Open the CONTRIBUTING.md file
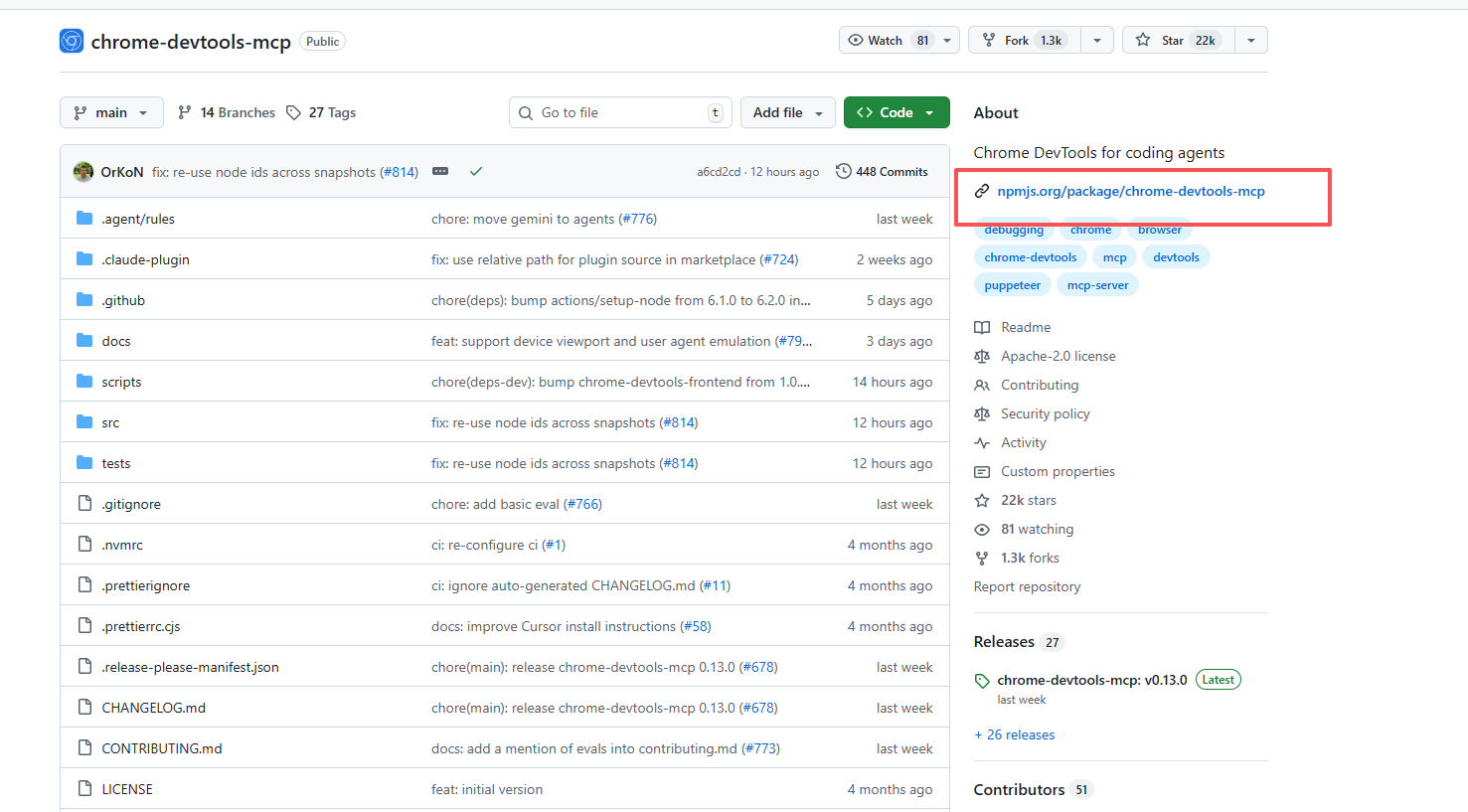Image resolution: width=1468 pixels, height=812 pixels. pyautogui.click(x=162, y=748)
